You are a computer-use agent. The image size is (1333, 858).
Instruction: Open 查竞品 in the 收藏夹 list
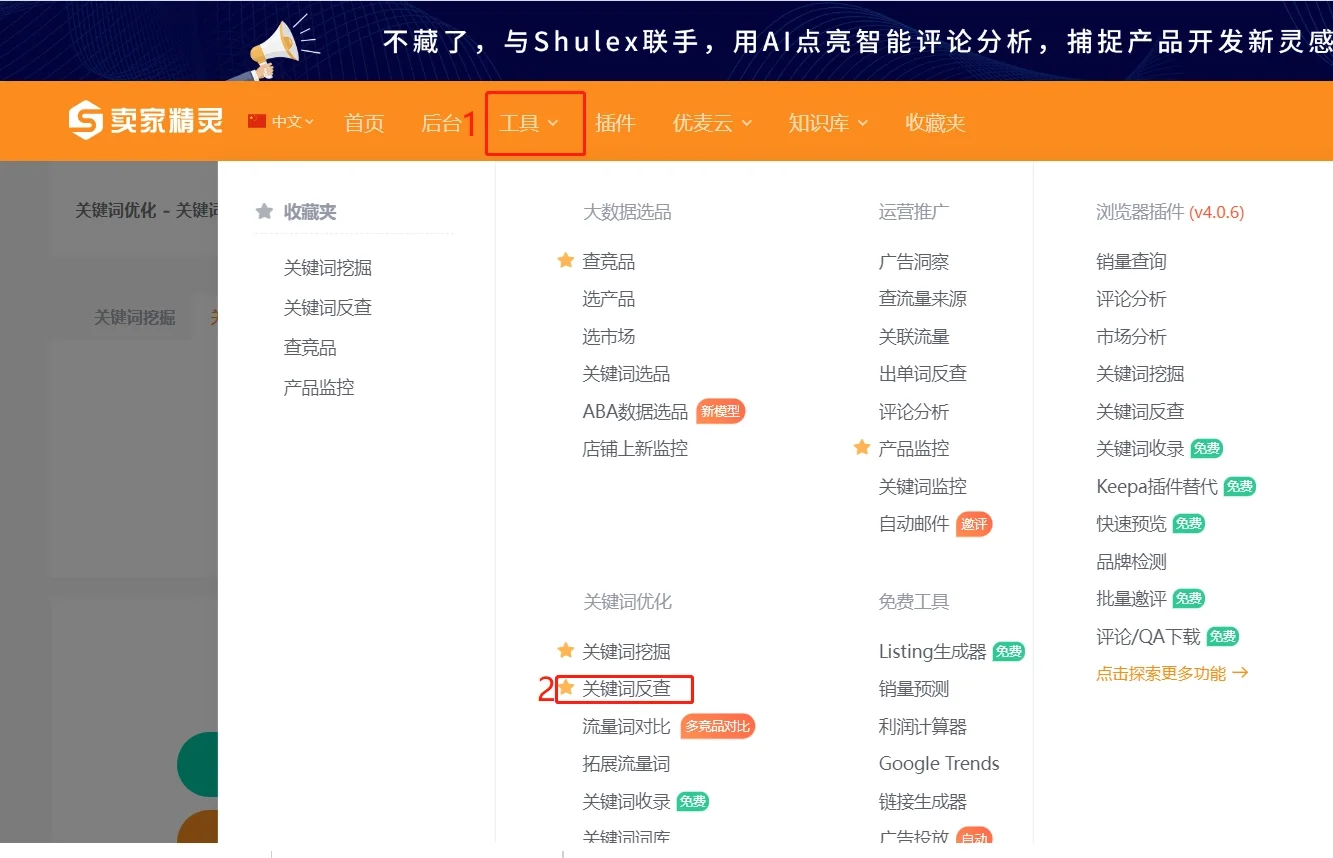310,348
